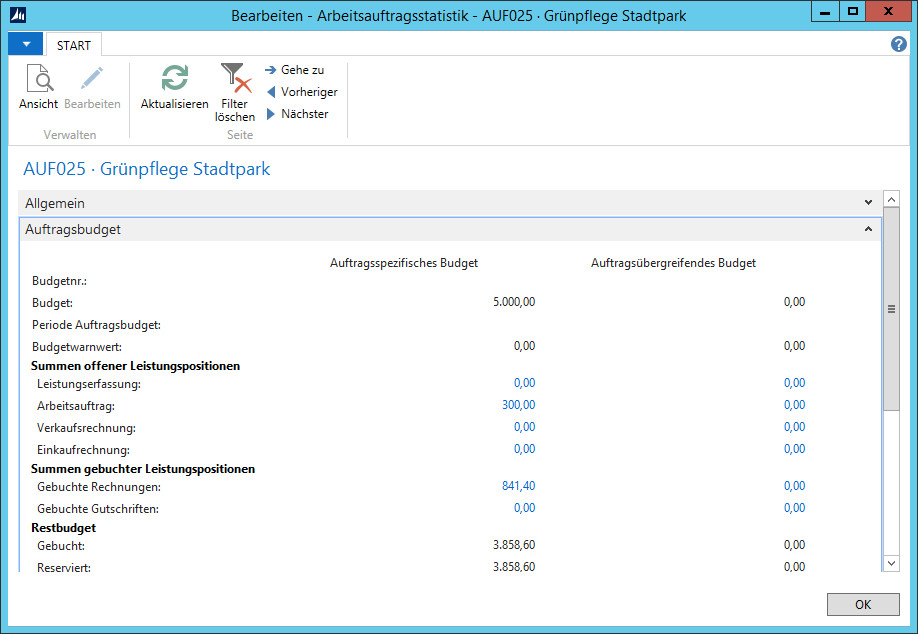Click Restbudget Reserviert value 3.858,60
The image size is (918, 634).
click(x=514, y=567)
